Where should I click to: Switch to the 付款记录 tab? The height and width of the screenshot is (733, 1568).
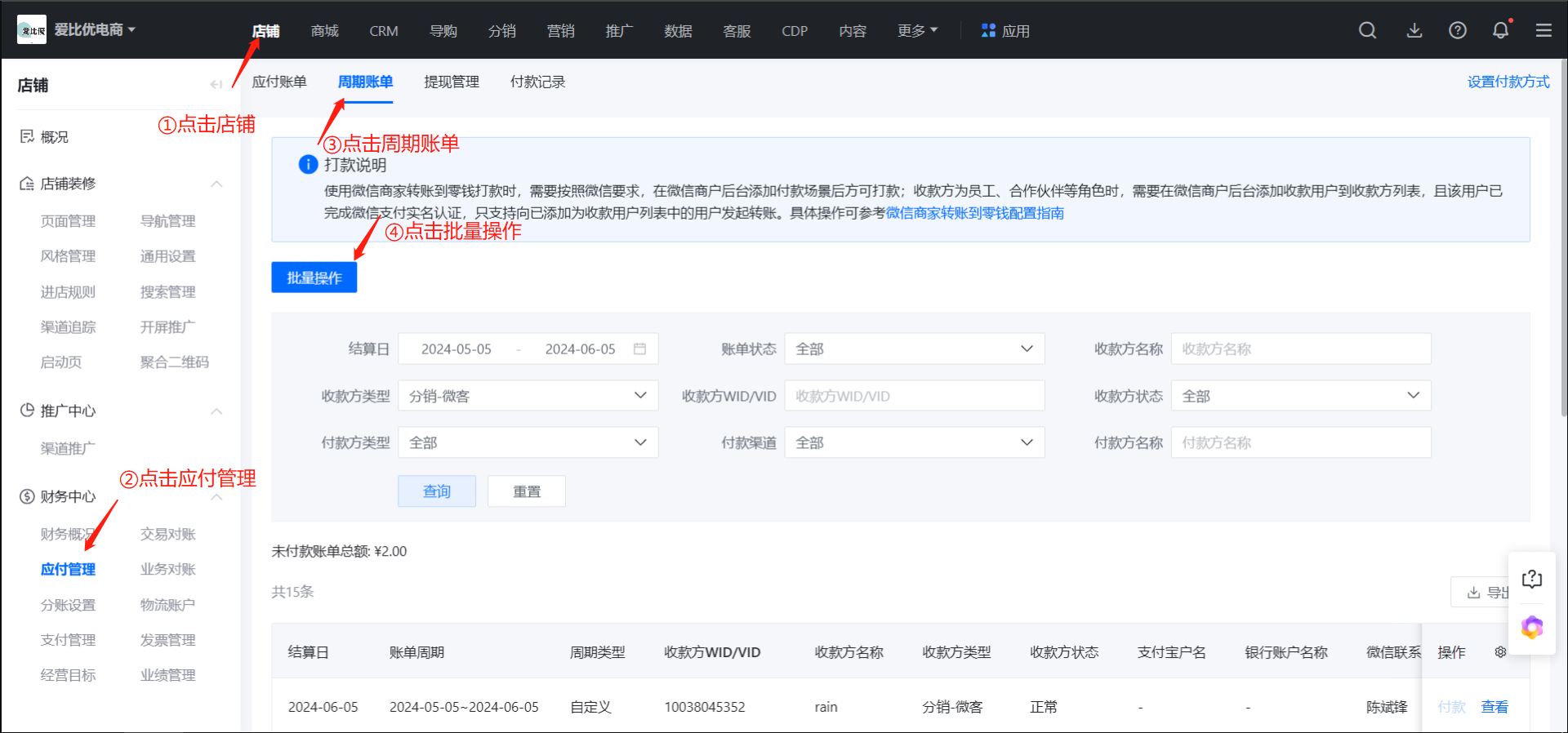537,82
